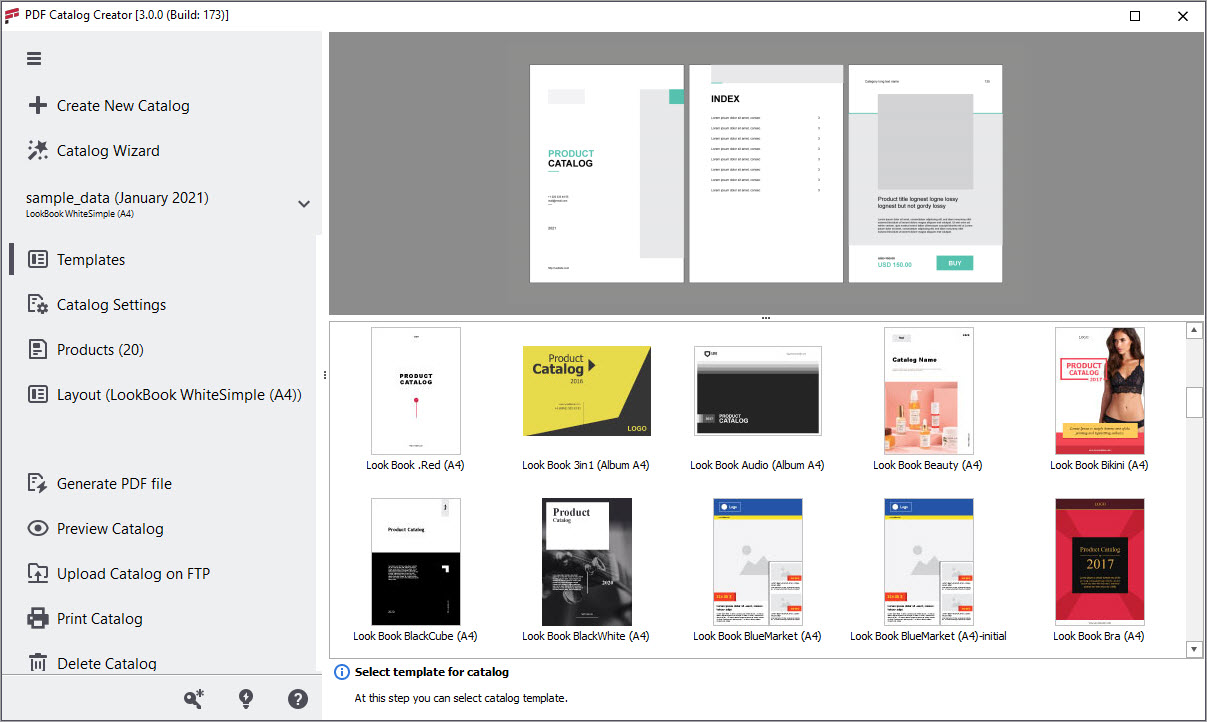The width and height of the screenshot is (1207, 722).
Task: Click the key license icon at bottom
Action: pyautogui.click(x=194, y=699)
